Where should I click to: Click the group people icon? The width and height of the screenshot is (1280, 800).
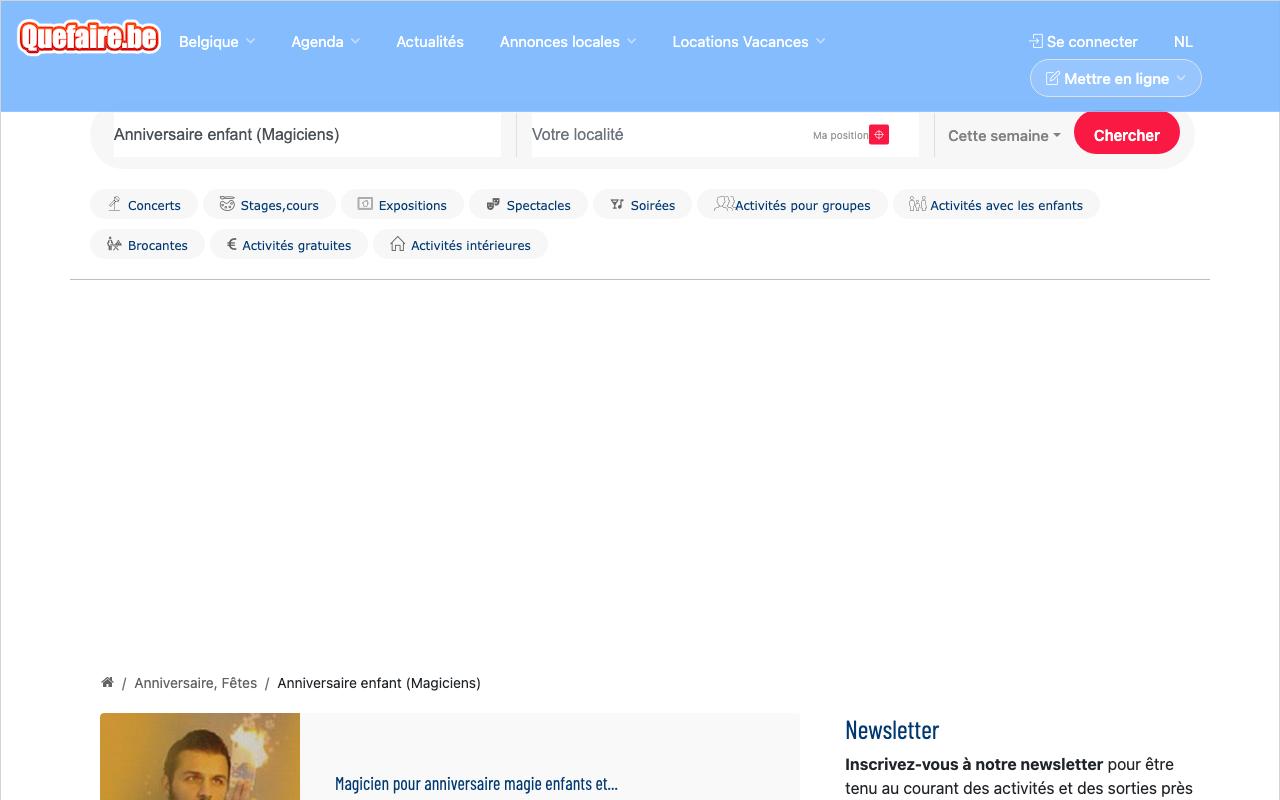pyautogui.click(x=724, y=204)
